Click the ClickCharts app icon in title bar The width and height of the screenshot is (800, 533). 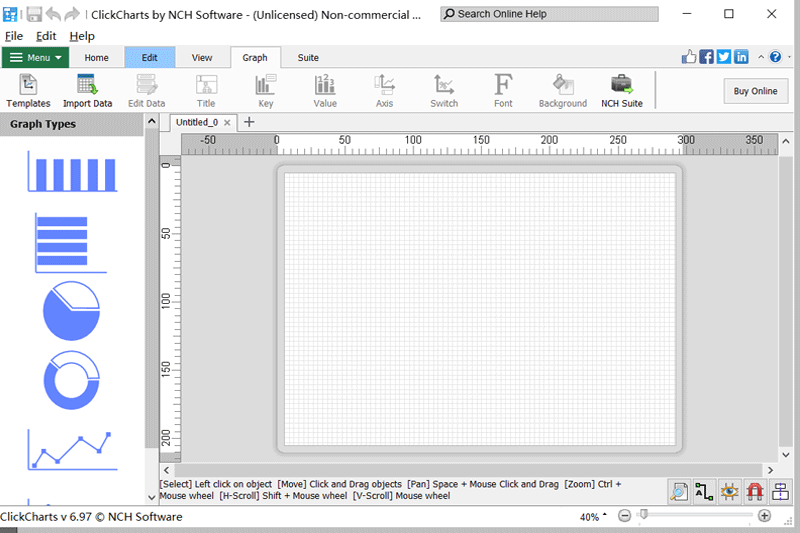10,14
